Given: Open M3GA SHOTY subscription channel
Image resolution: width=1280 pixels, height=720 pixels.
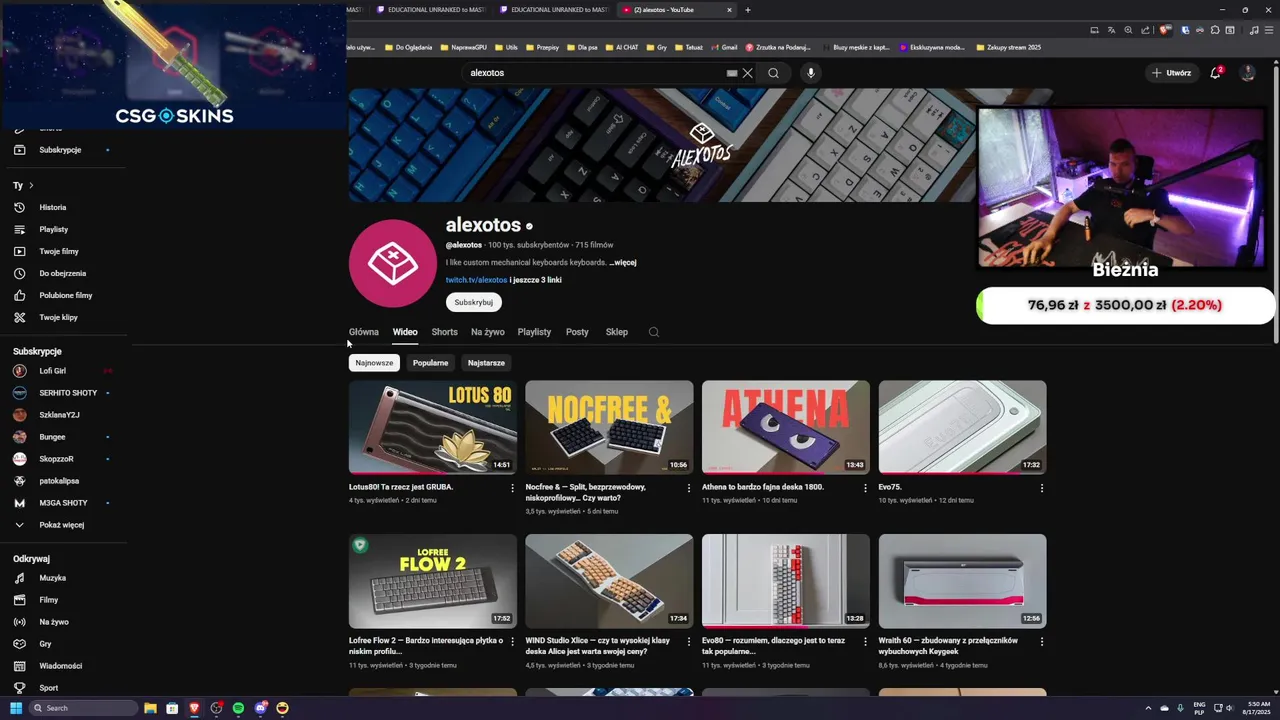Looking at the screenshot, I should click(65, 503).
